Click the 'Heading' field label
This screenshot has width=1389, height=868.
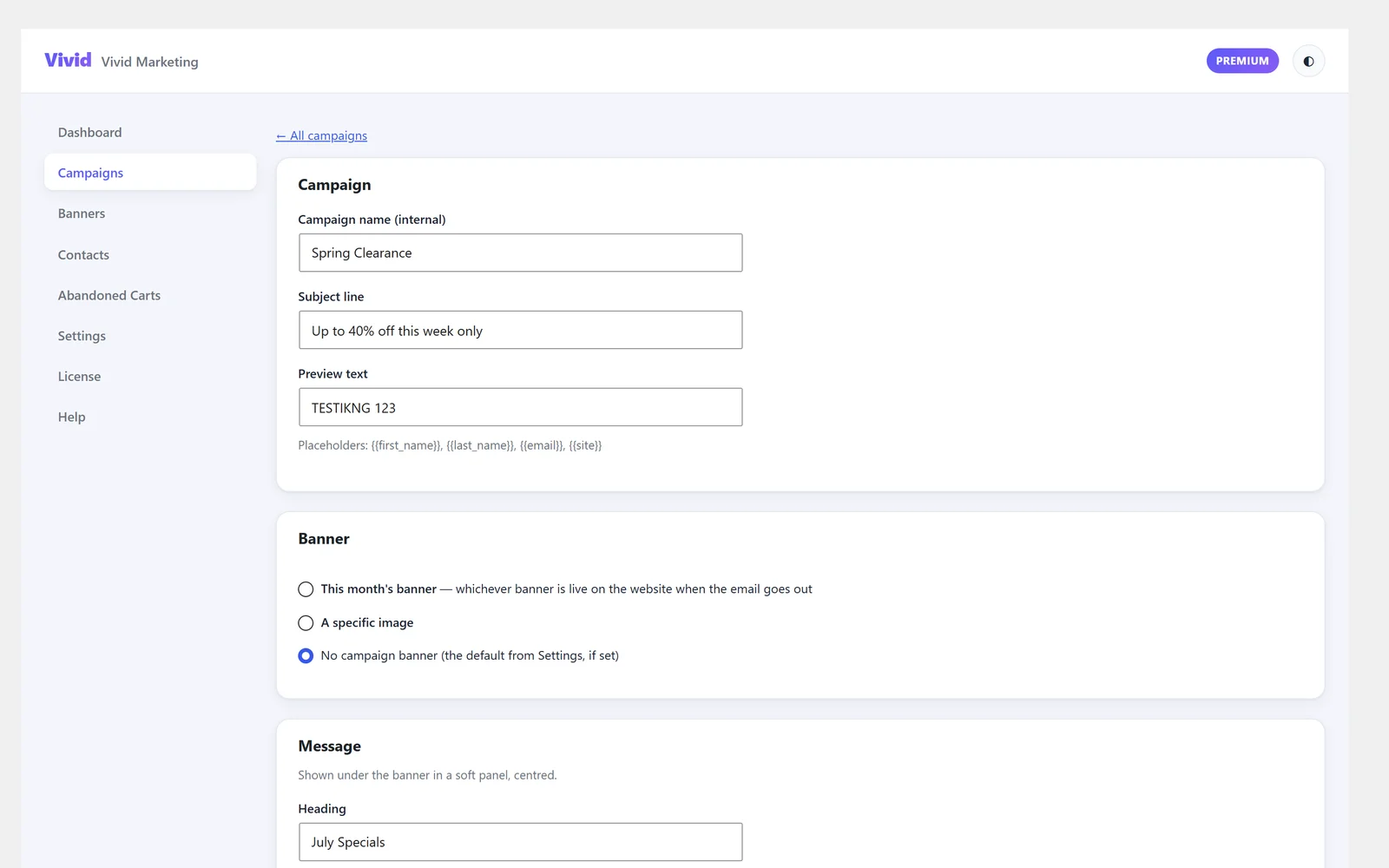(322, 809)
